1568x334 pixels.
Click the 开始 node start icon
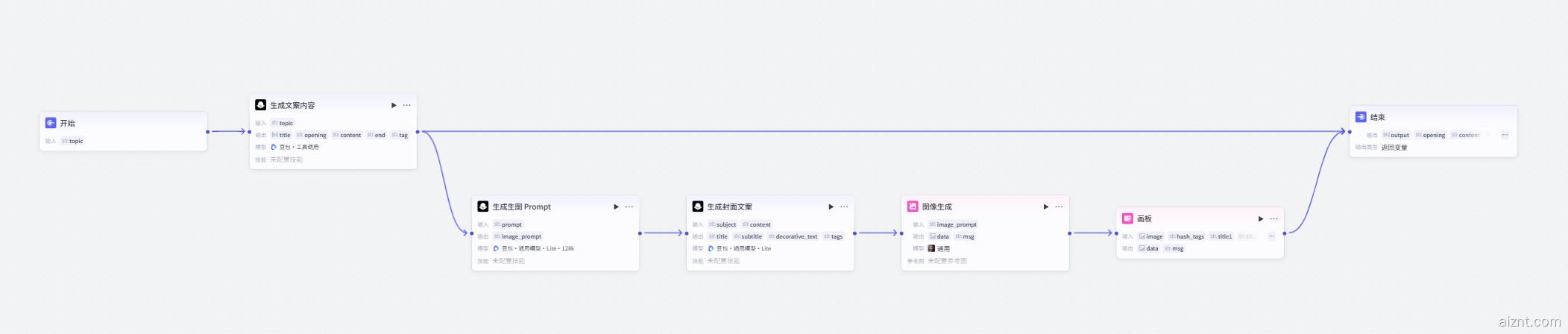[x=51, y=123]
